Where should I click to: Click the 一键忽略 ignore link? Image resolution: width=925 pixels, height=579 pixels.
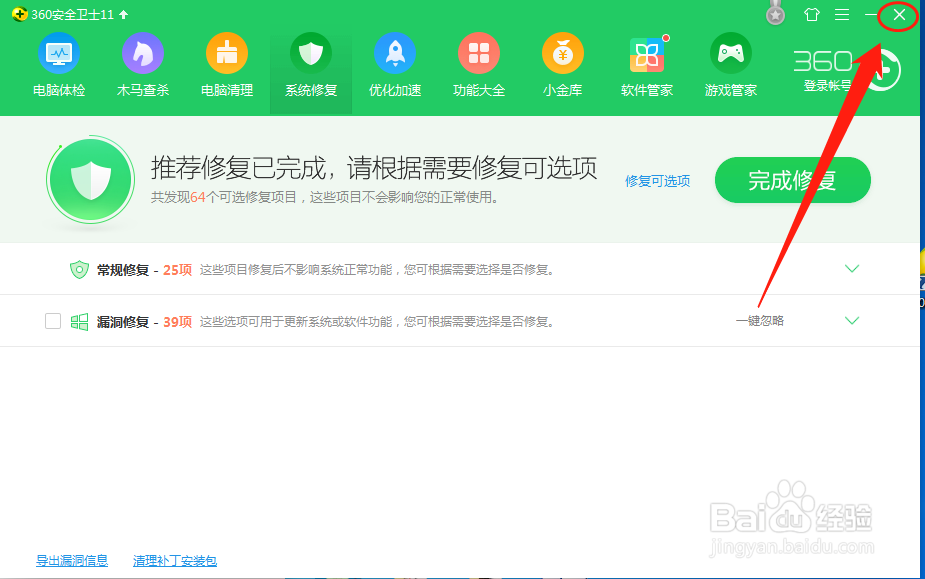tap(762, 320)
